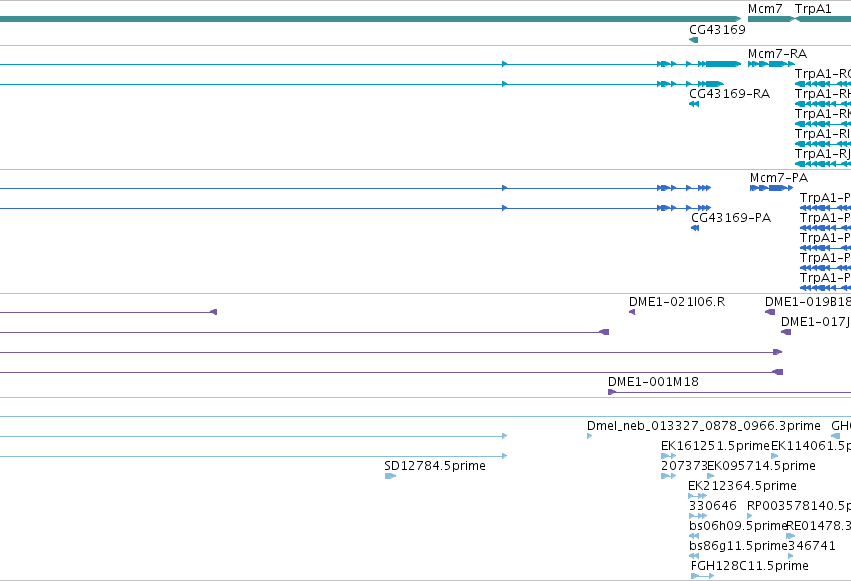The width and height of the screenshot is (851, 581).
Task: Select the CG43169-RA transcript
Action: pyautogui.click(x=694, y=104)
